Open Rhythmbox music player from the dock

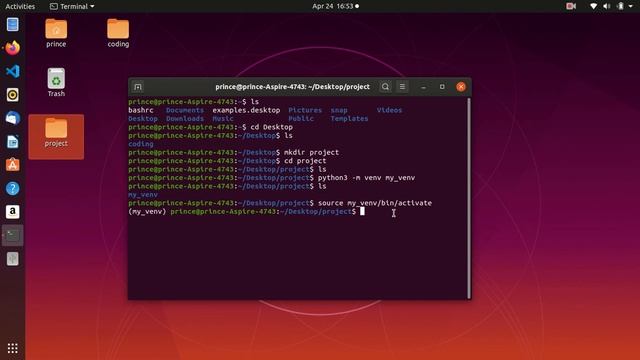(x=13, y=95)
